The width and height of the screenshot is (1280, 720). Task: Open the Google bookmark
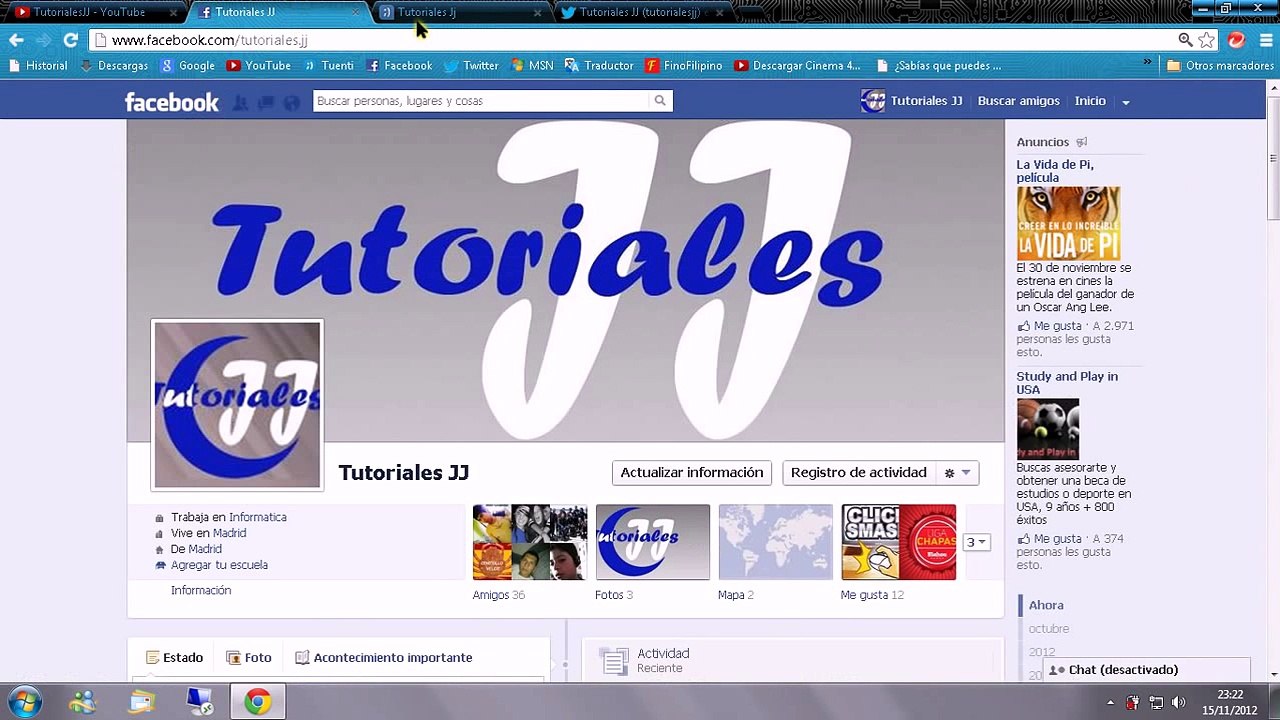(x=188, y=66)
